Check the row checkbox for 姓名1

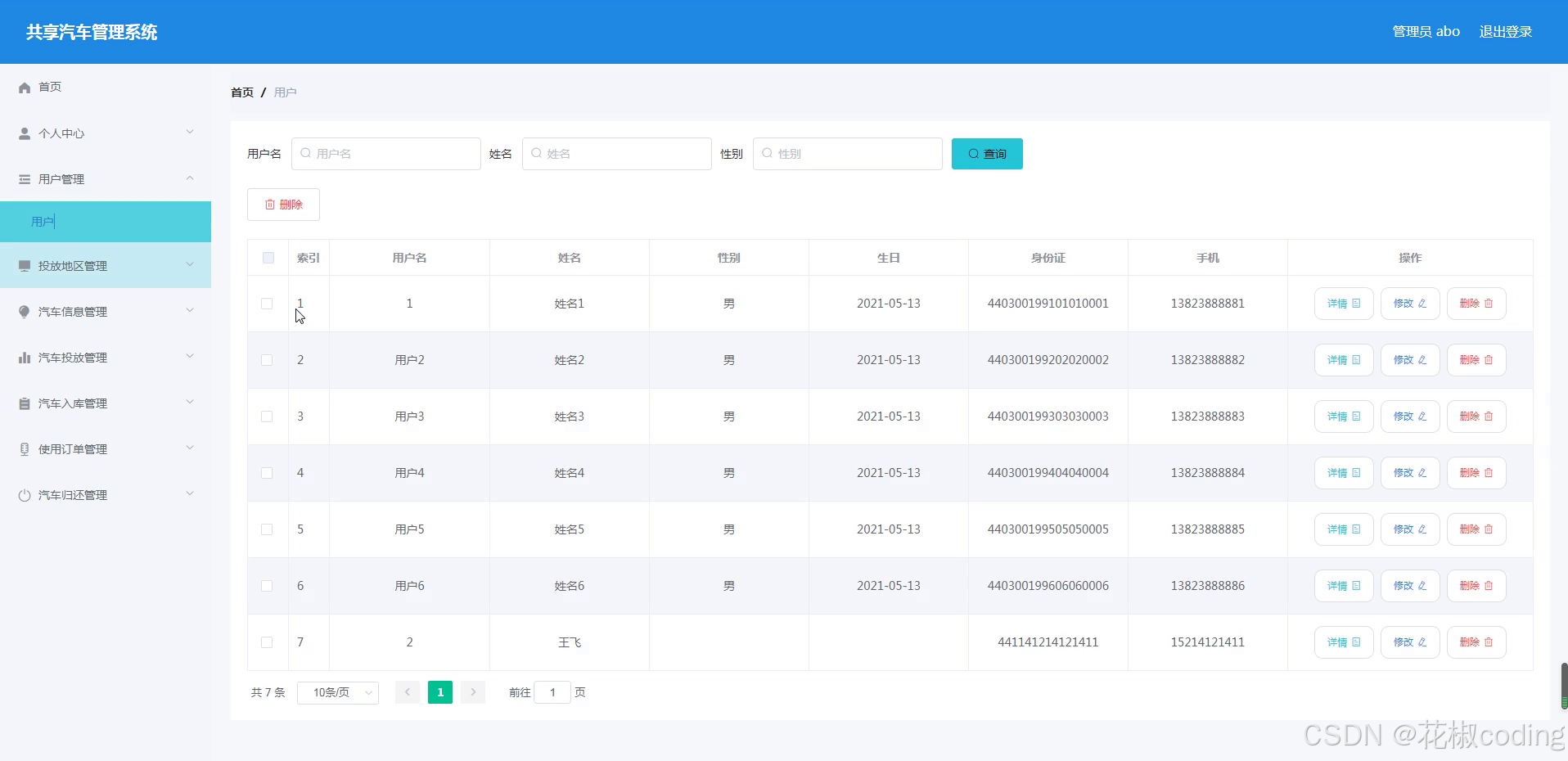tap(267, 304)
